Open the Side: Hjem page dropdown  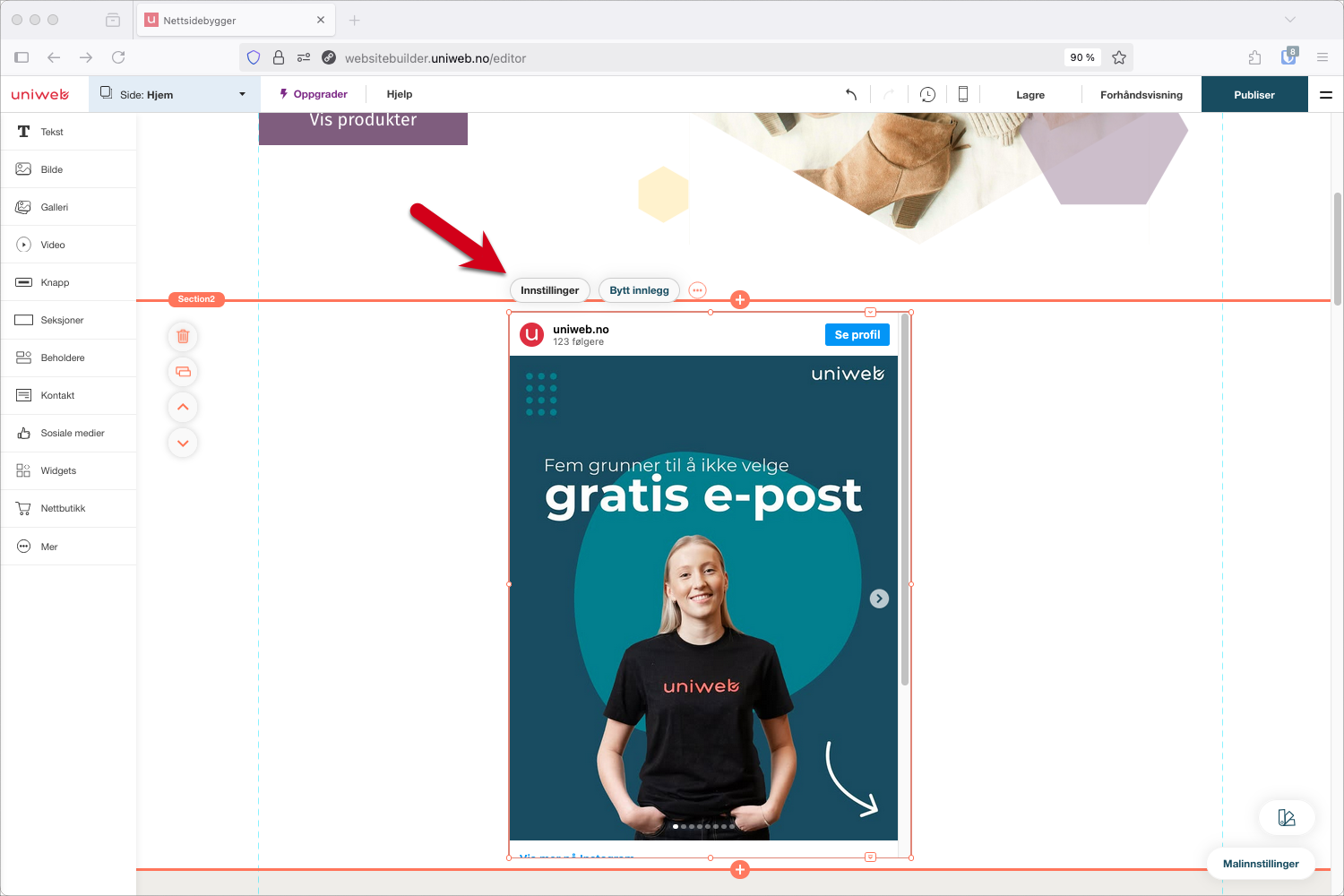point(175,94)
